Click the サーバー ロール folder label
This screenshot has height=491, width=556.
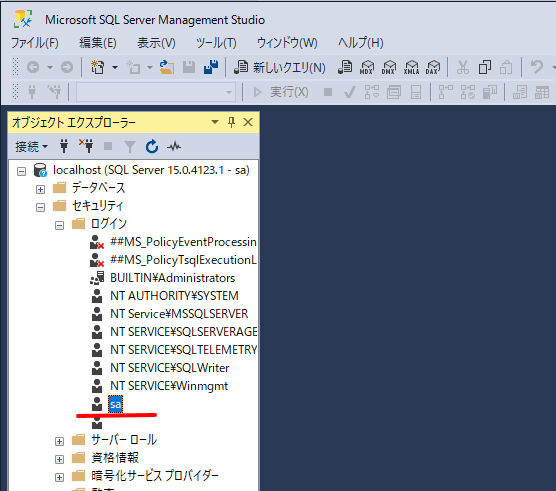(124, 440)
